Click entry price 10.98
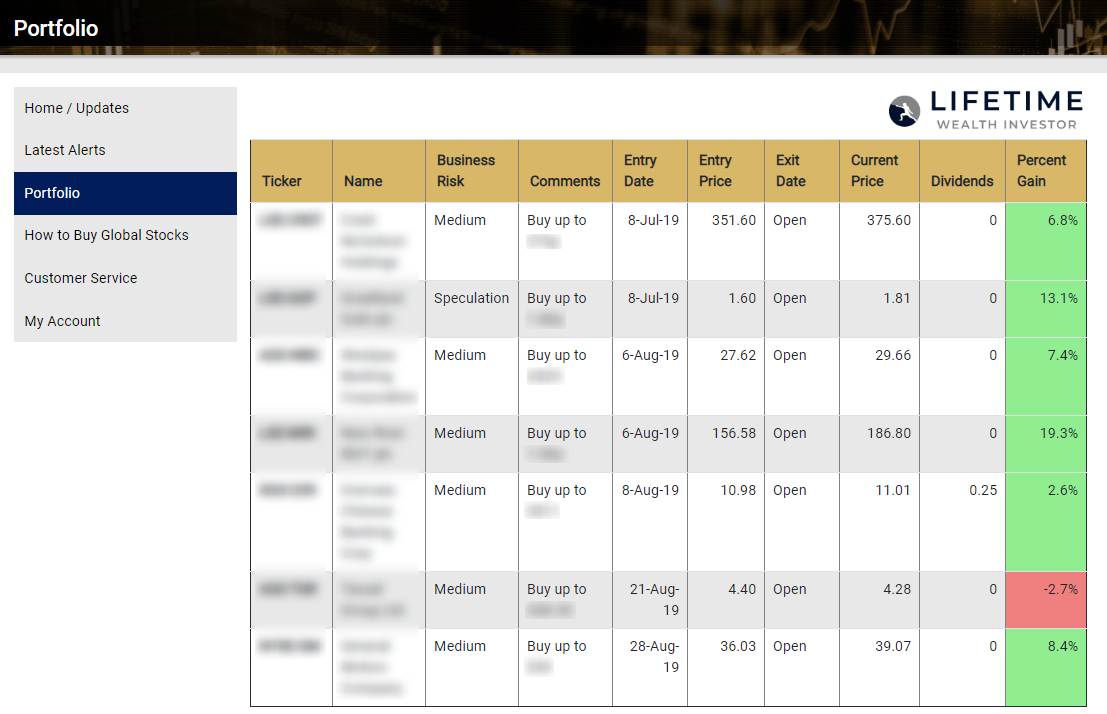The image size is (1107, 714). (738, 490)
